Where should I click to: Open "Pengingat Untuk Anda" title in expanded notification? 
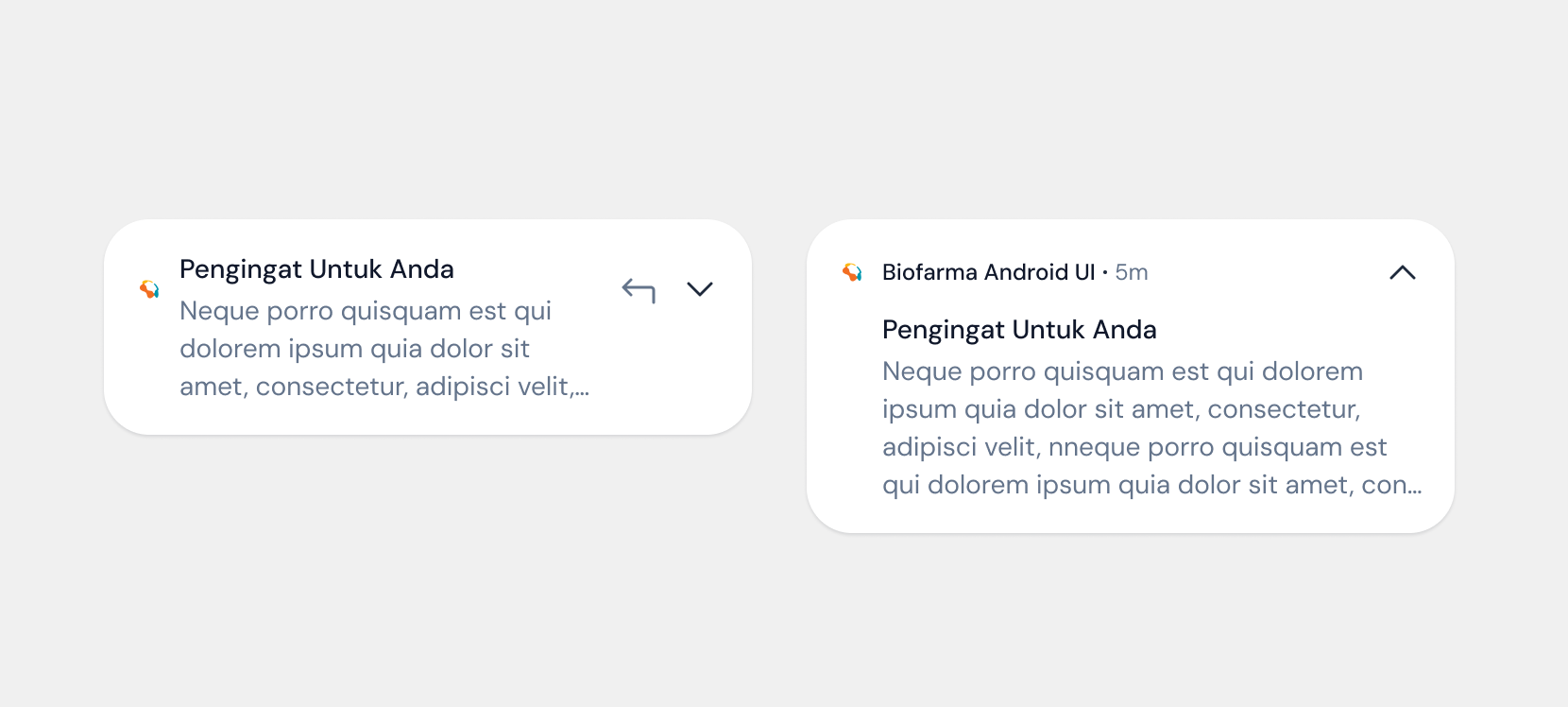pyautogui.click(x=1019, y=330)
